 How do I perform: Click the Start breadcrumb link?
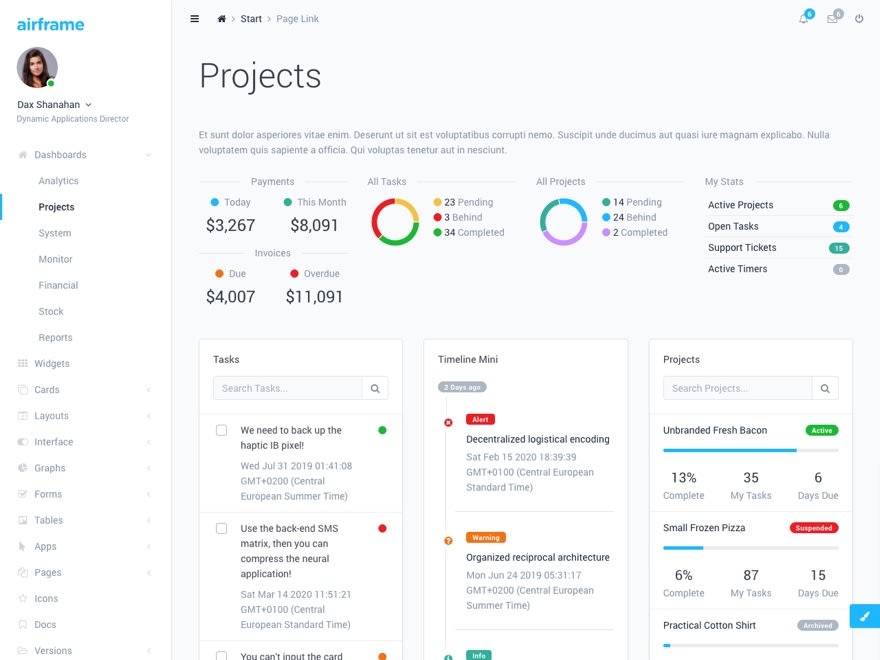251,19
